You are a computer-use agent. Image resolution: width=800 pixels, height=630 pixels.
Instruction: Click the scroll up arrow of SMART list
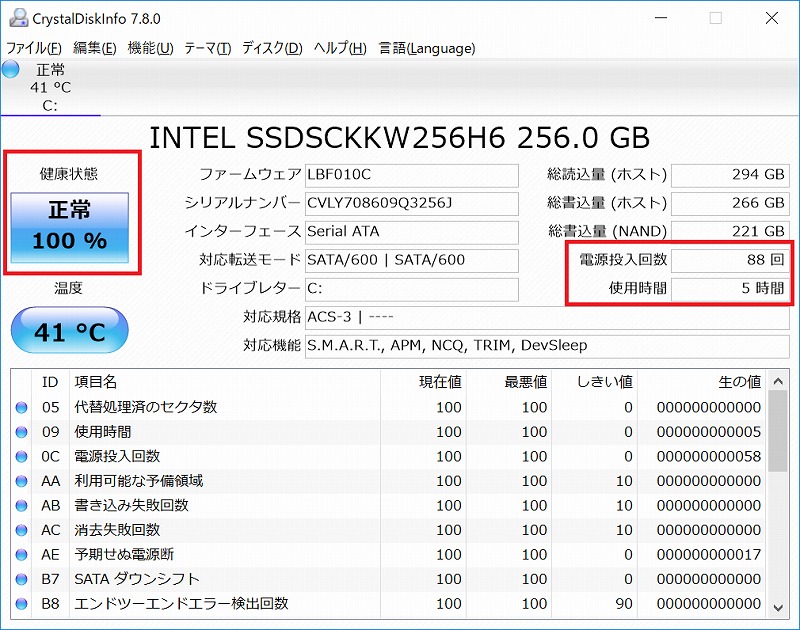778,381
